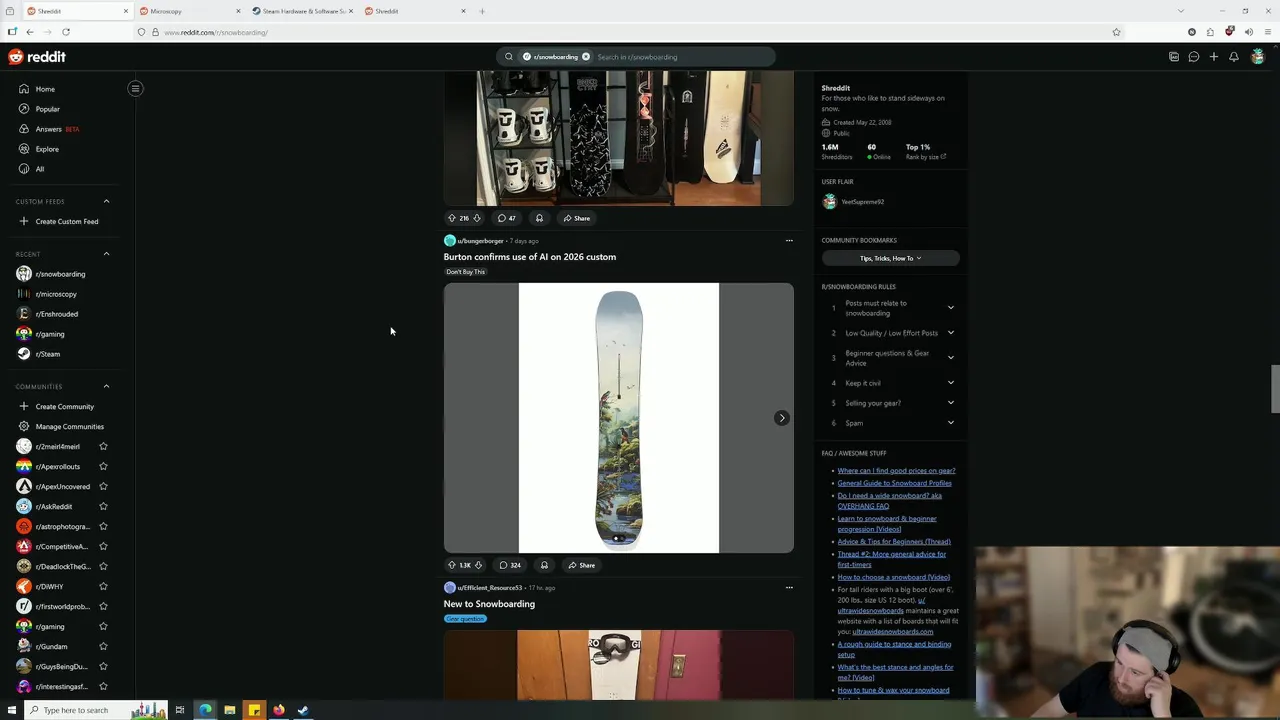Go to Popular in sidebar
1280x720 pixels.
tap(47, 109)
